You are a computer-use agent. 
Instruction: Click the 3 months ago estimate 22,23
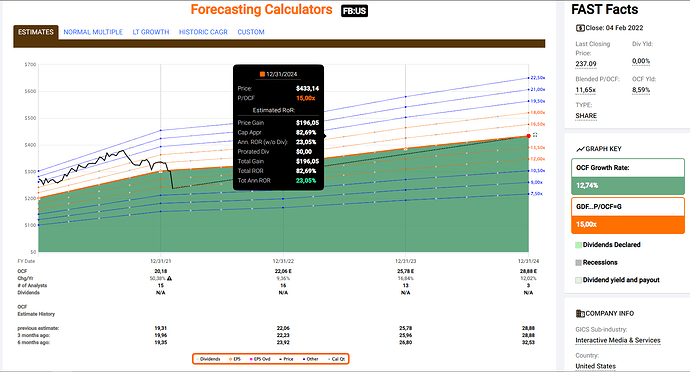click(x=283, y=335)
